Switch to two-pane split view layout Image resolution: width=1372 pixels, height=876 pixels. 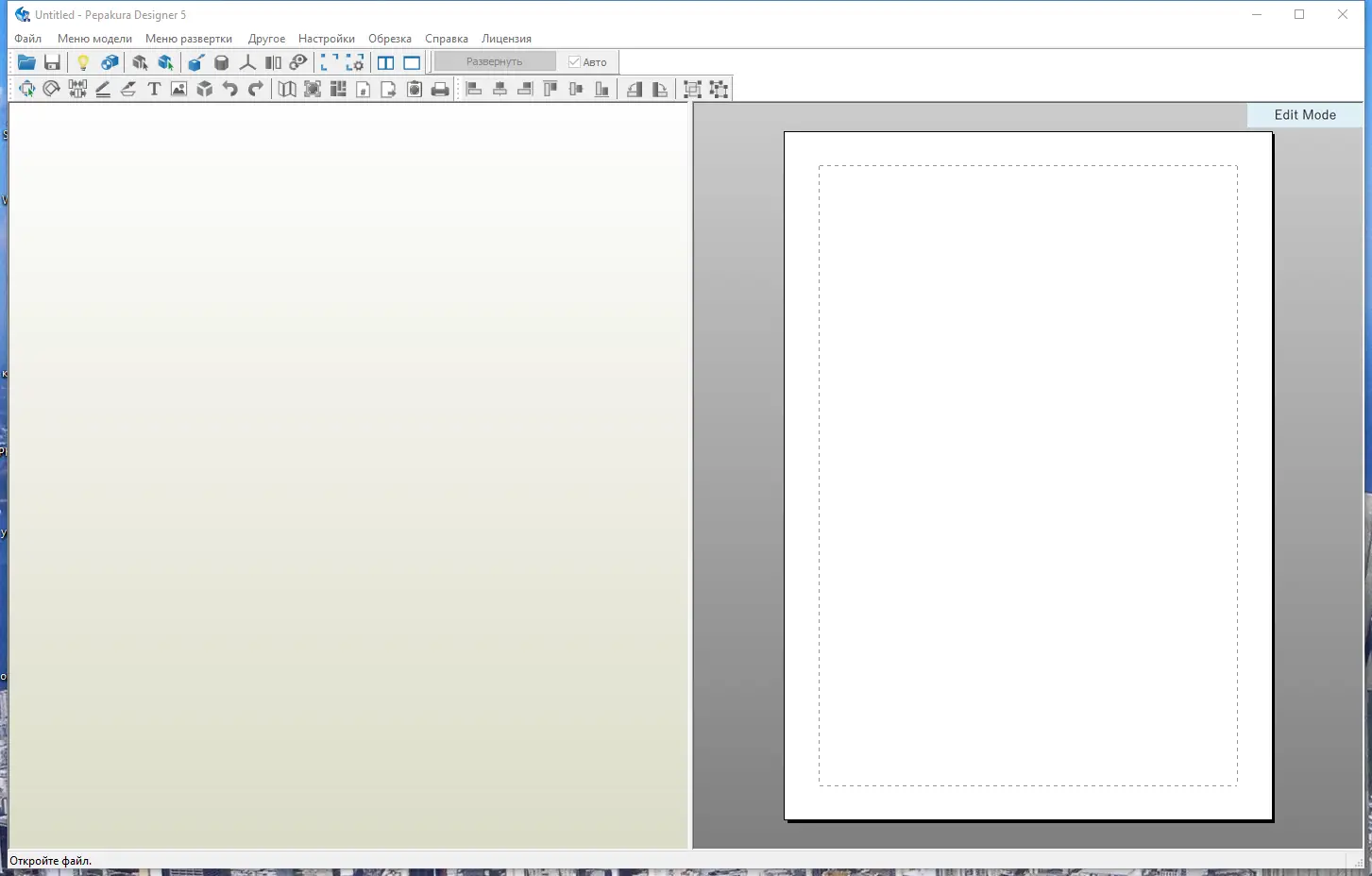pyautogui.click(x=385, y=62)
